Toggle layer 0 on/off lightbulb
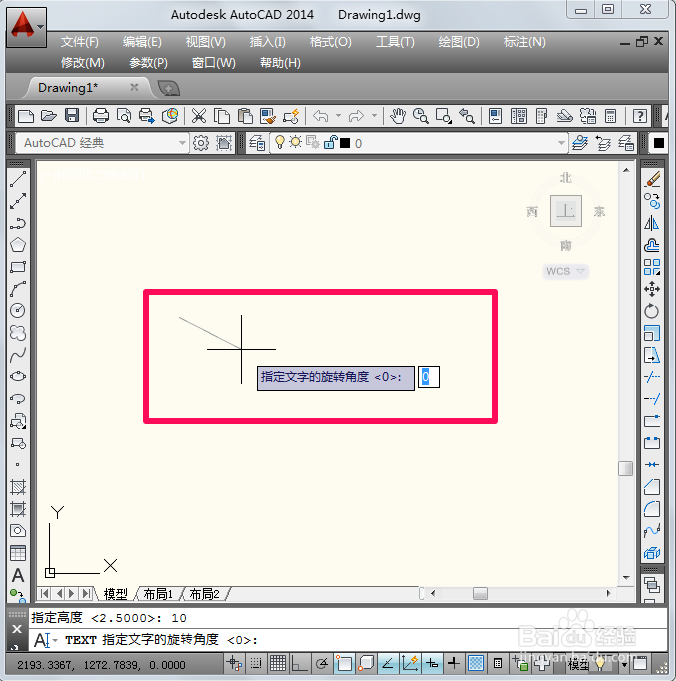676x681 pixels. click(280, 142)
